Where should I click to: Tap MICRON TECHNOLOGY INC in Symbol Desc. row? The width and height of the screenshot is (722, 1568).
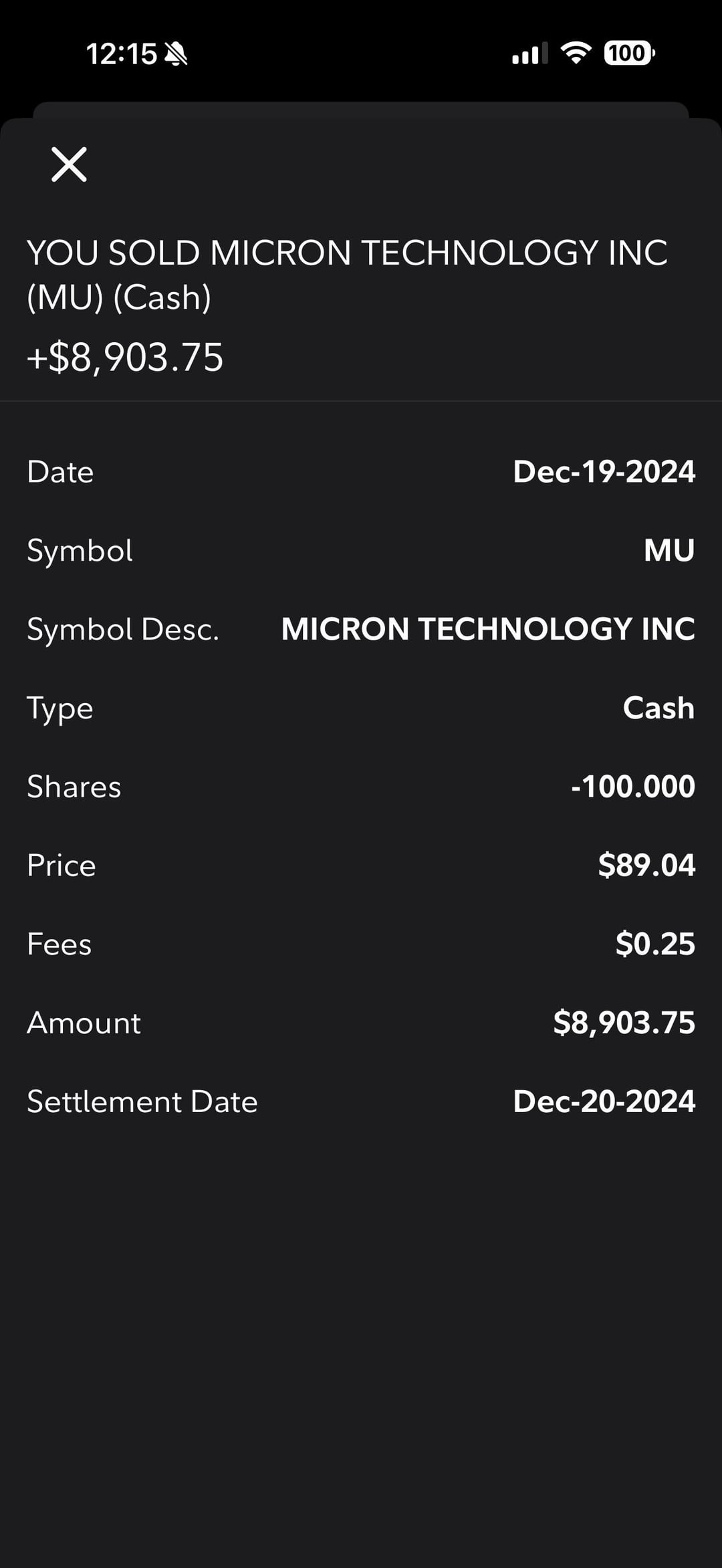point(487,629)
